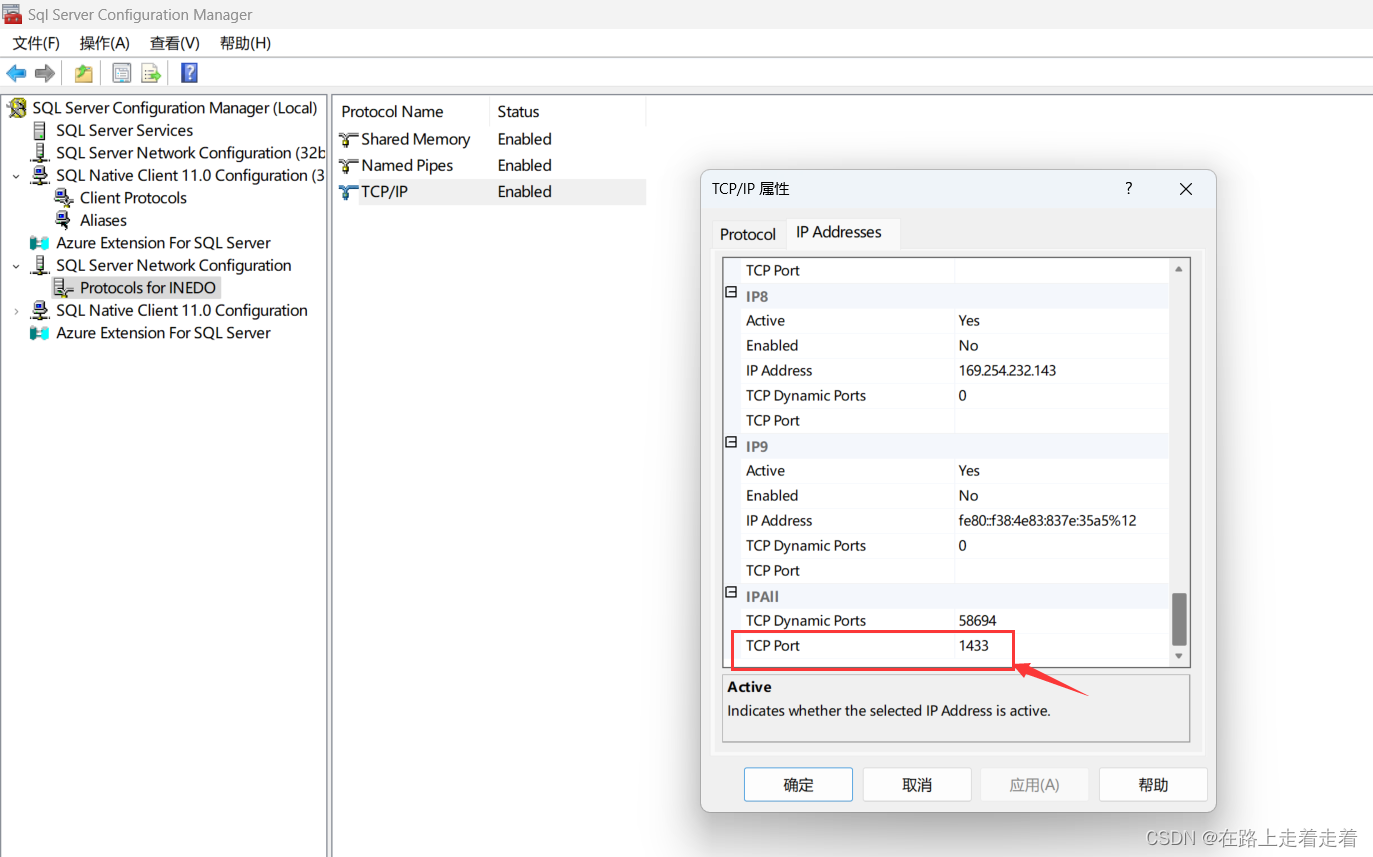The width and height of the screenshot is (1373, 857).
Task: Click the Protocol Name column header
Action: (411, 112)
